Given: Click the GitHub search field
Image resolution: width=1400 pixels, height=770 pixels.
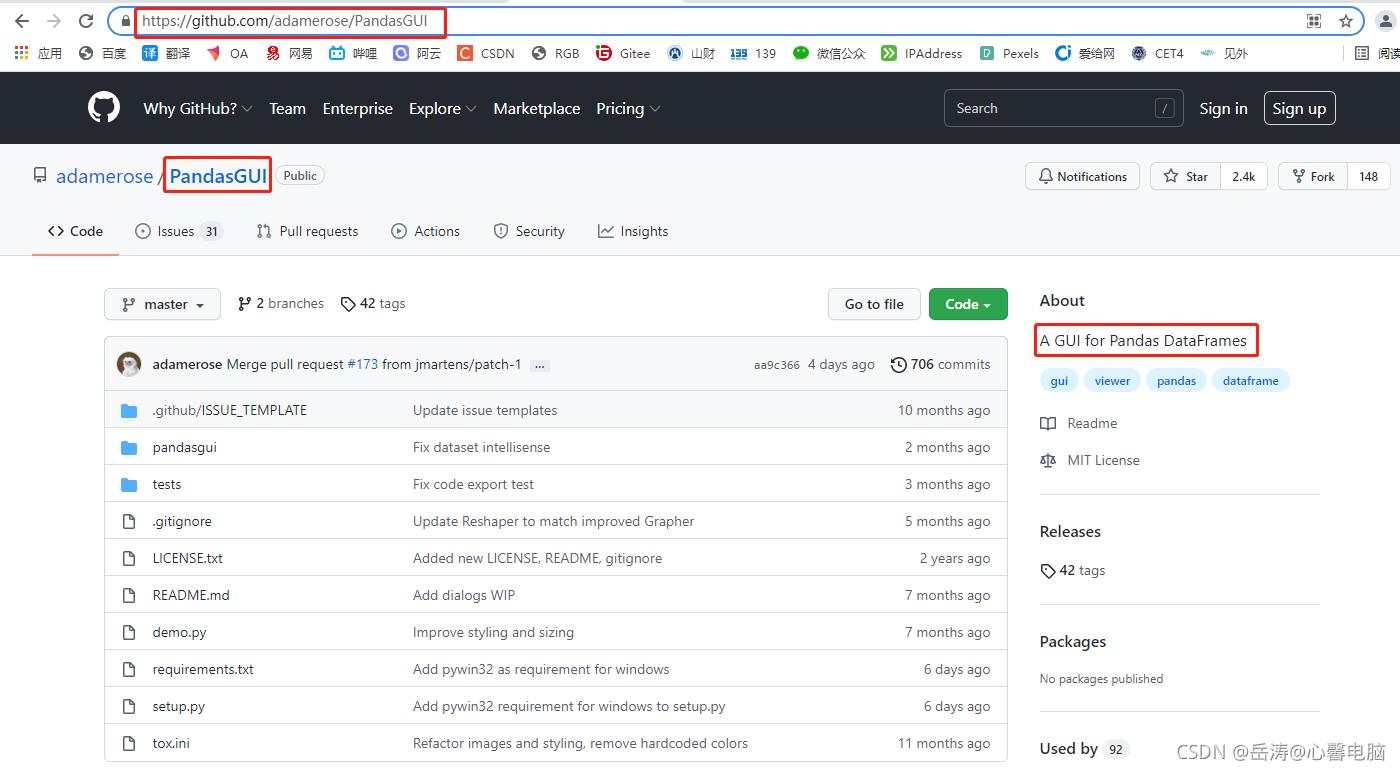Looking at the screenshot, I should click(x=1064, y=108).
